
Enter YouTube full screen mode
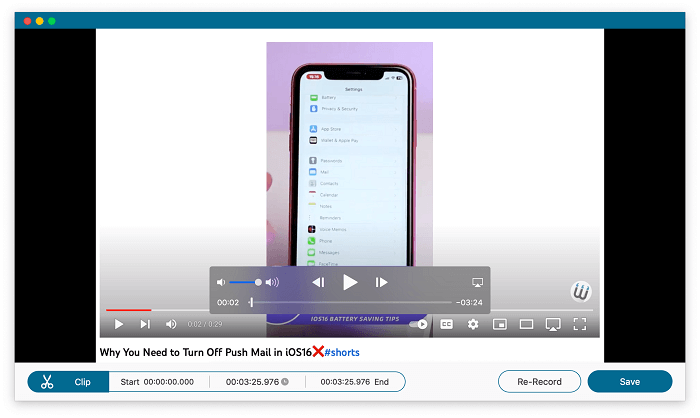pos(579,324)
